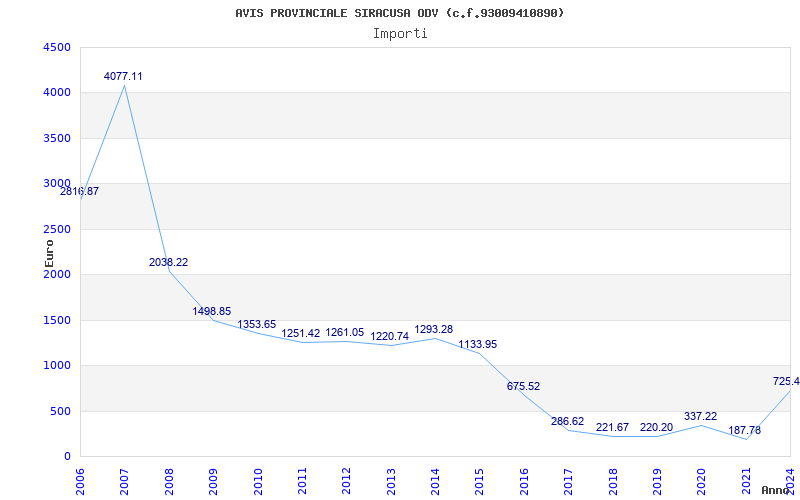Click the data label 1251.42
800x500 pixels.
click(301, 334)
